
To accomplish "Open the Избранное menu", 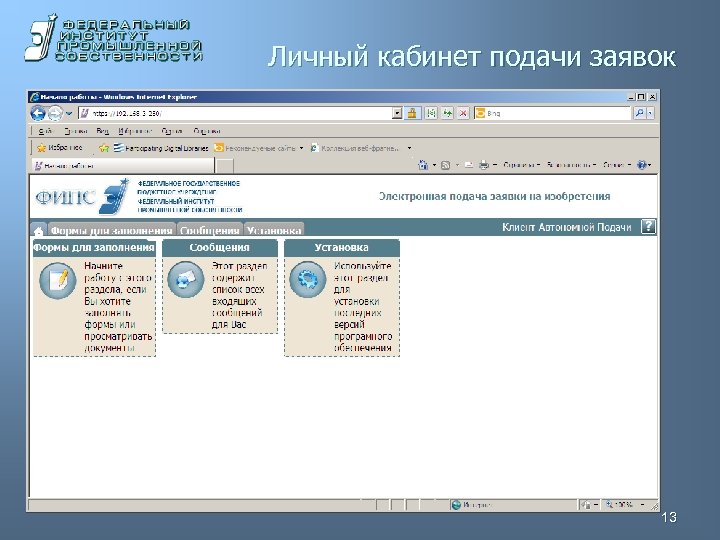I will click(x=135, y=131).
